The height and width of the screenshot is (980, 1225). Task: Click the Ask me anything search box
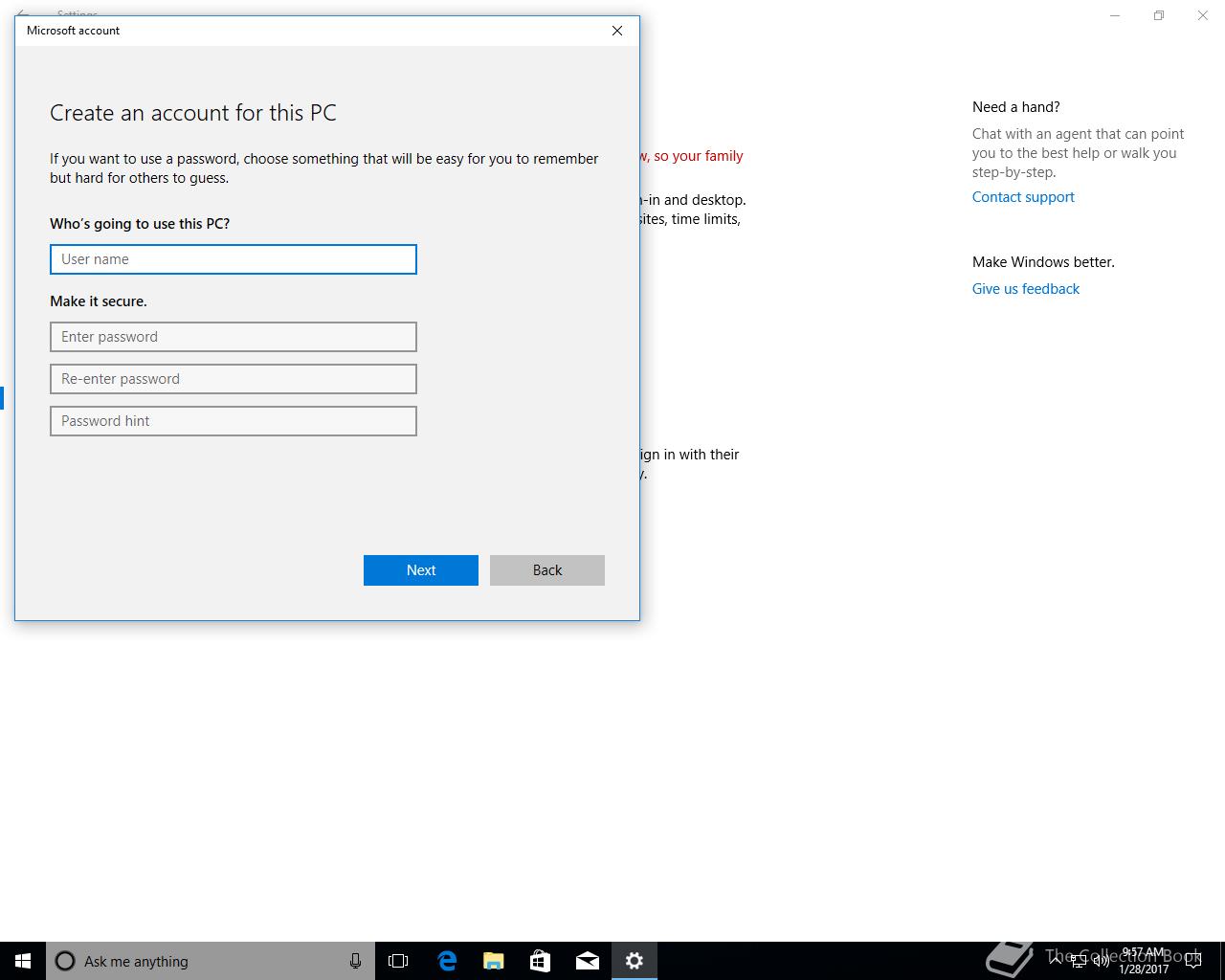[x=211, y=961]
